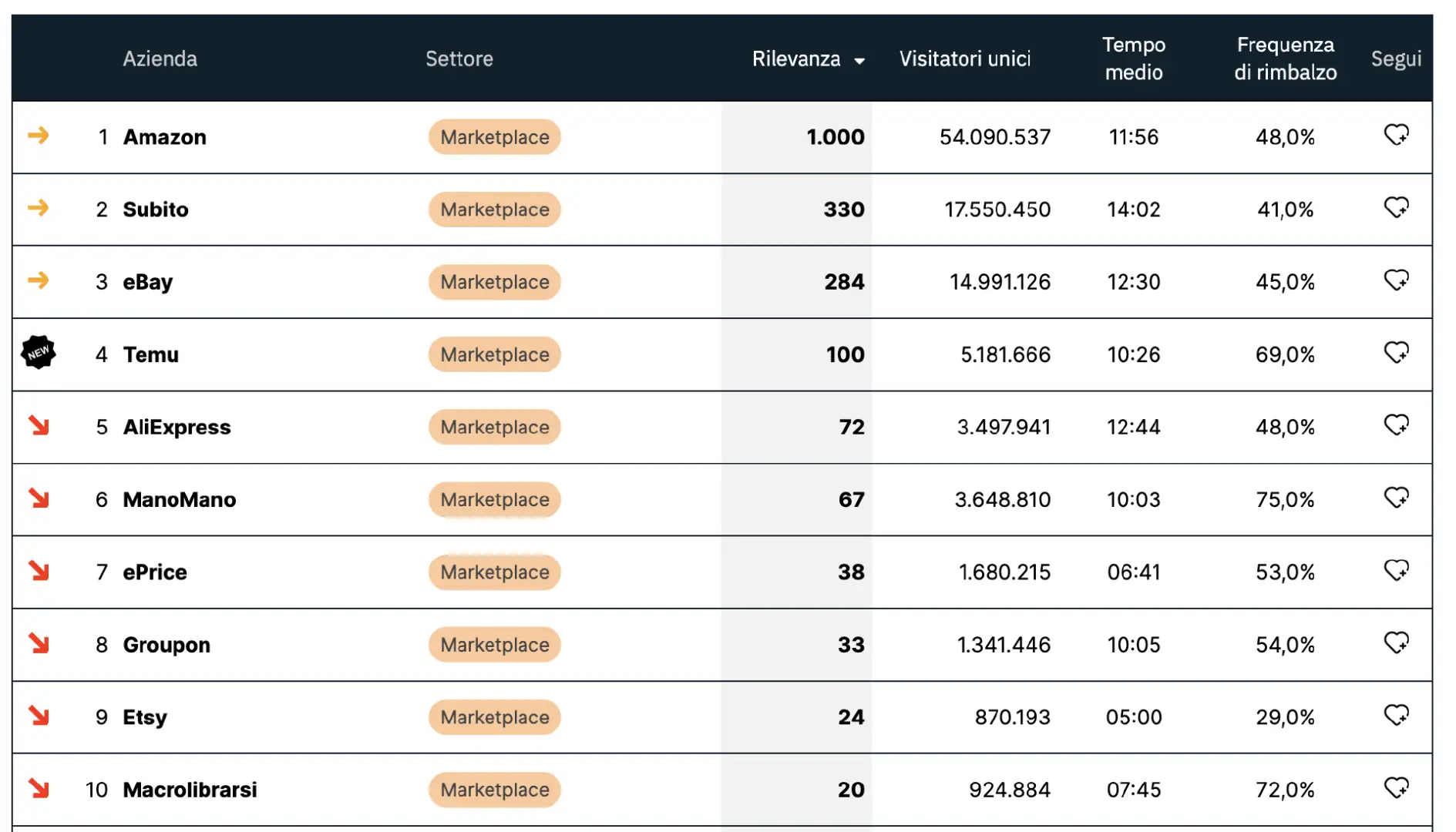Open the Amazon company link

point(165,137)
